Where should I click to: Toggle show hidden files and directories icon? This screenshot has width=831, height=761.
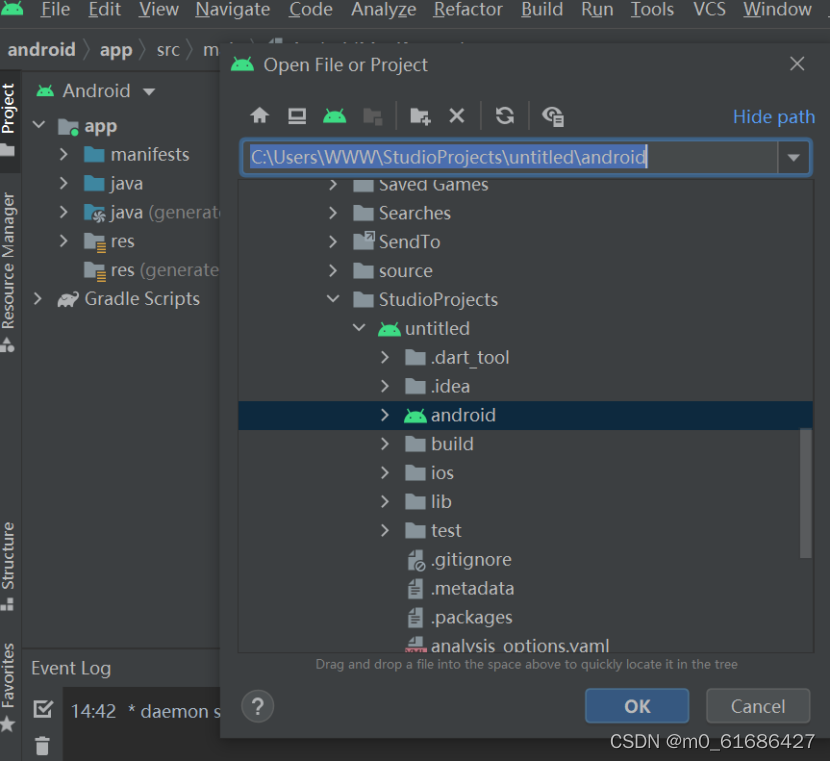[553, 116]
